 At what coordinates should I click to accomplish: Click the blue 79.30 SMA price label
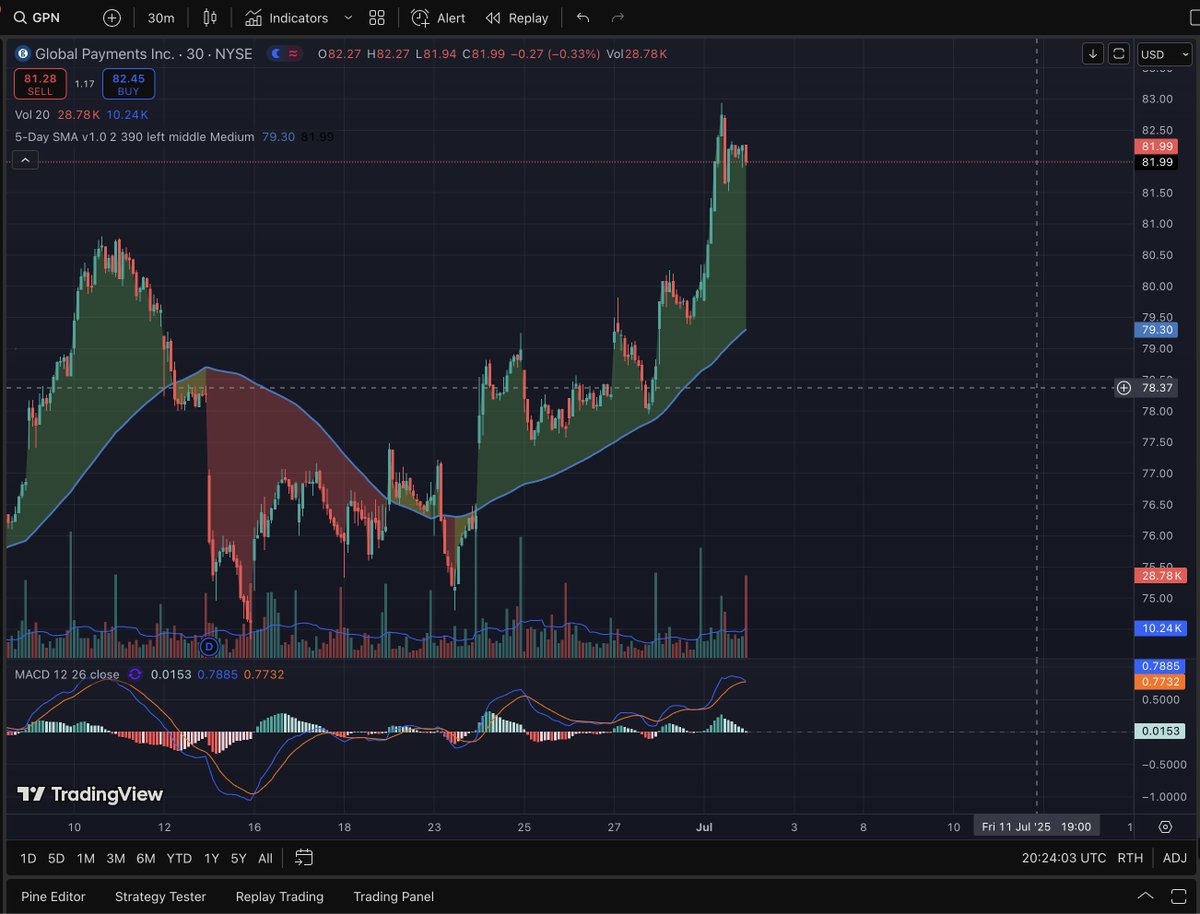(x=1156, y=330)
